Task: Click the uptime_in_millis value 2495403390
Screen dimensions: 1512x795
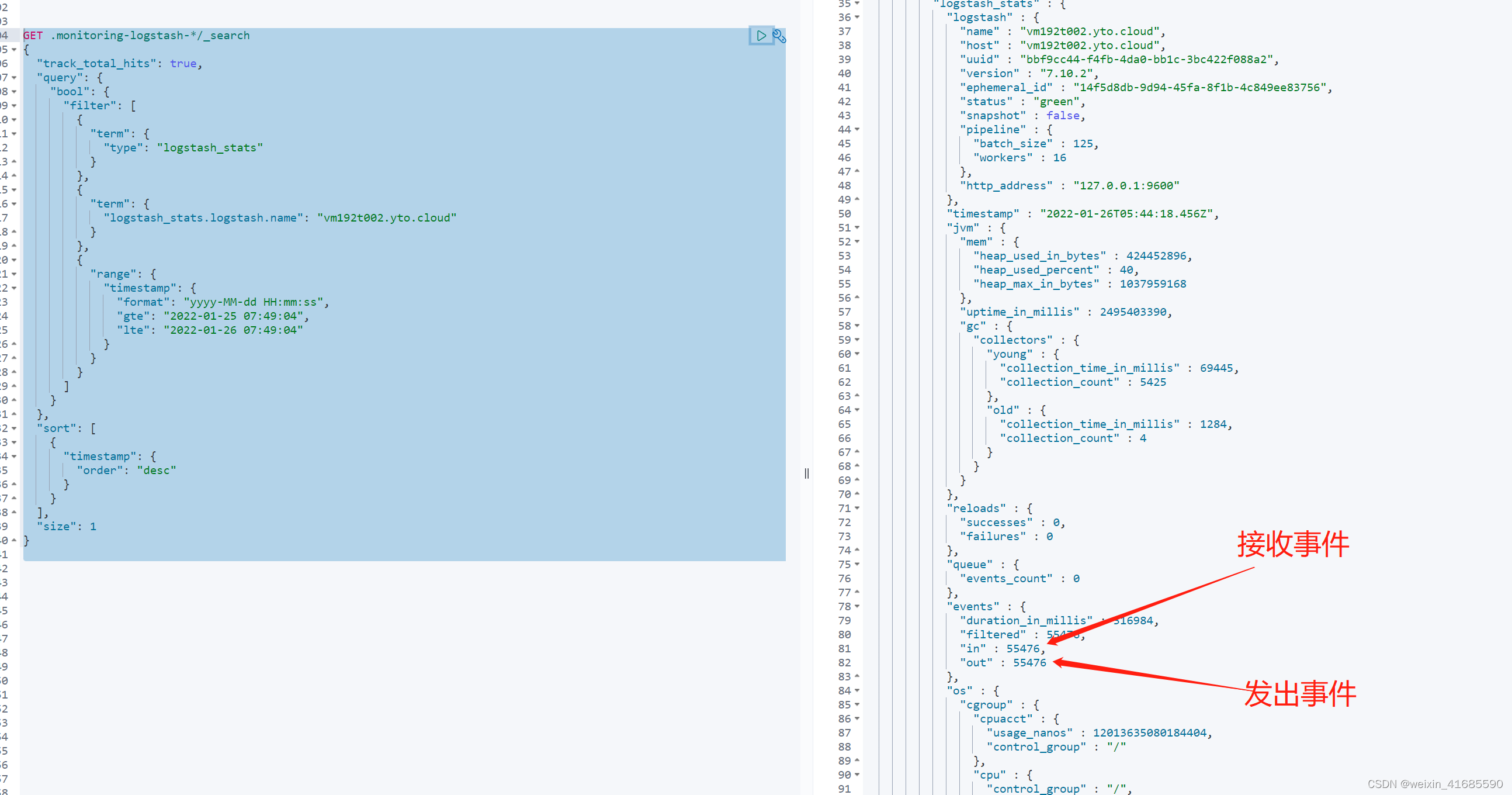Action: point(1133,312)
